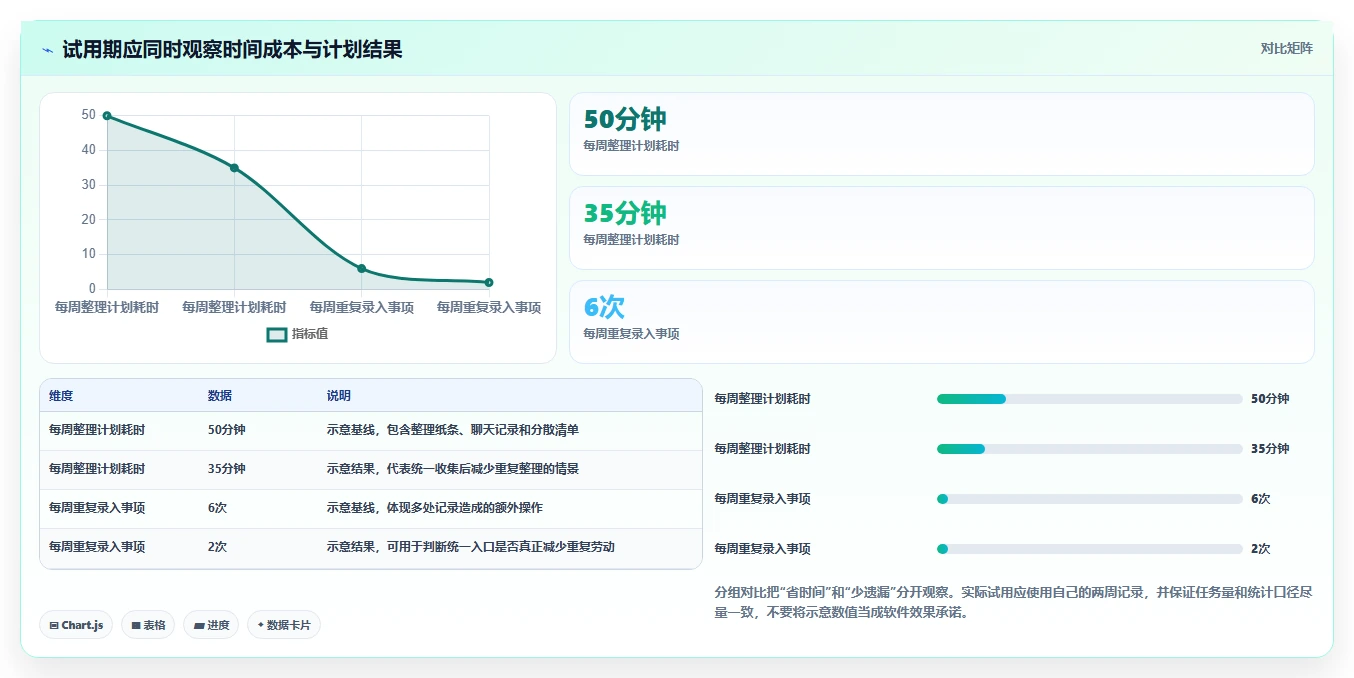Click the 2次 value right of progress bar

pos(1261,549)
